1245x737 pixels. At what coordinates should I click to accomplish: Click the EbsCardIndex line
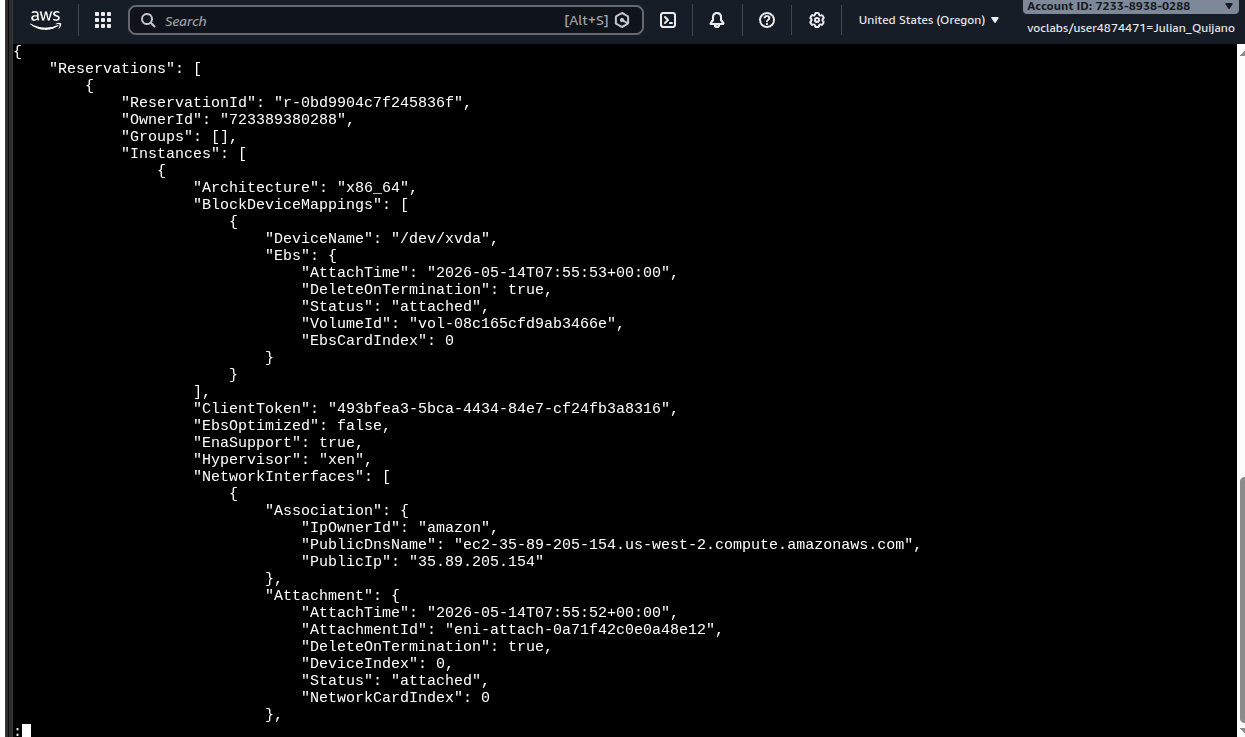click(377, 340)
